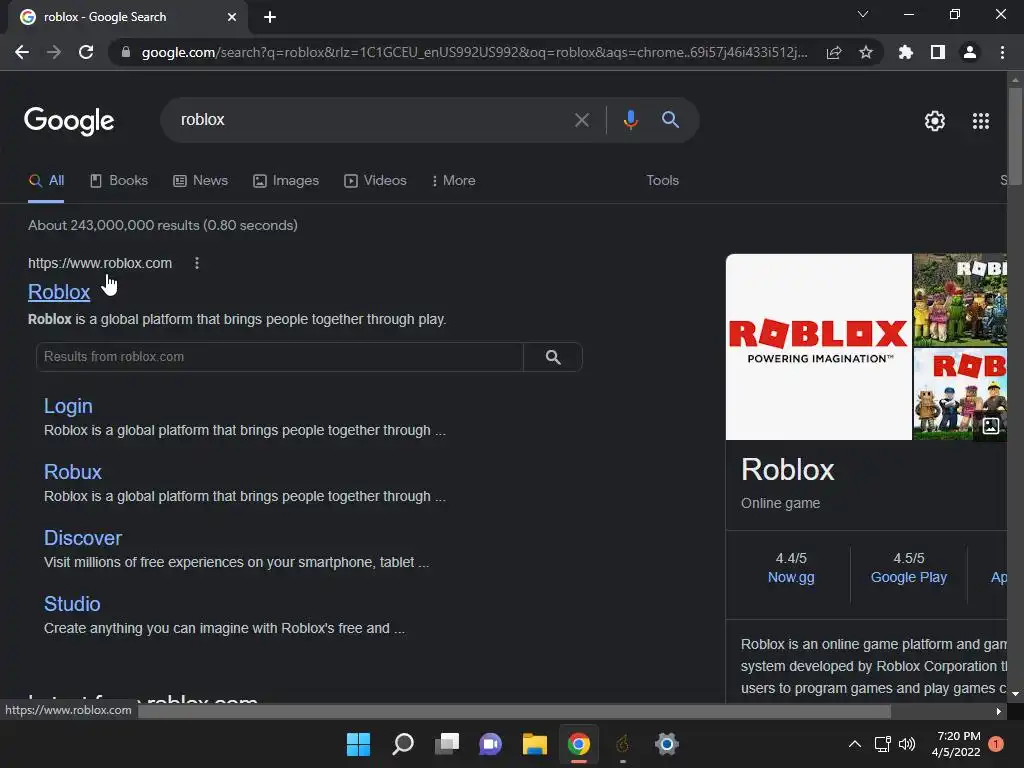View site information via the lock icon

click(126, 52)
